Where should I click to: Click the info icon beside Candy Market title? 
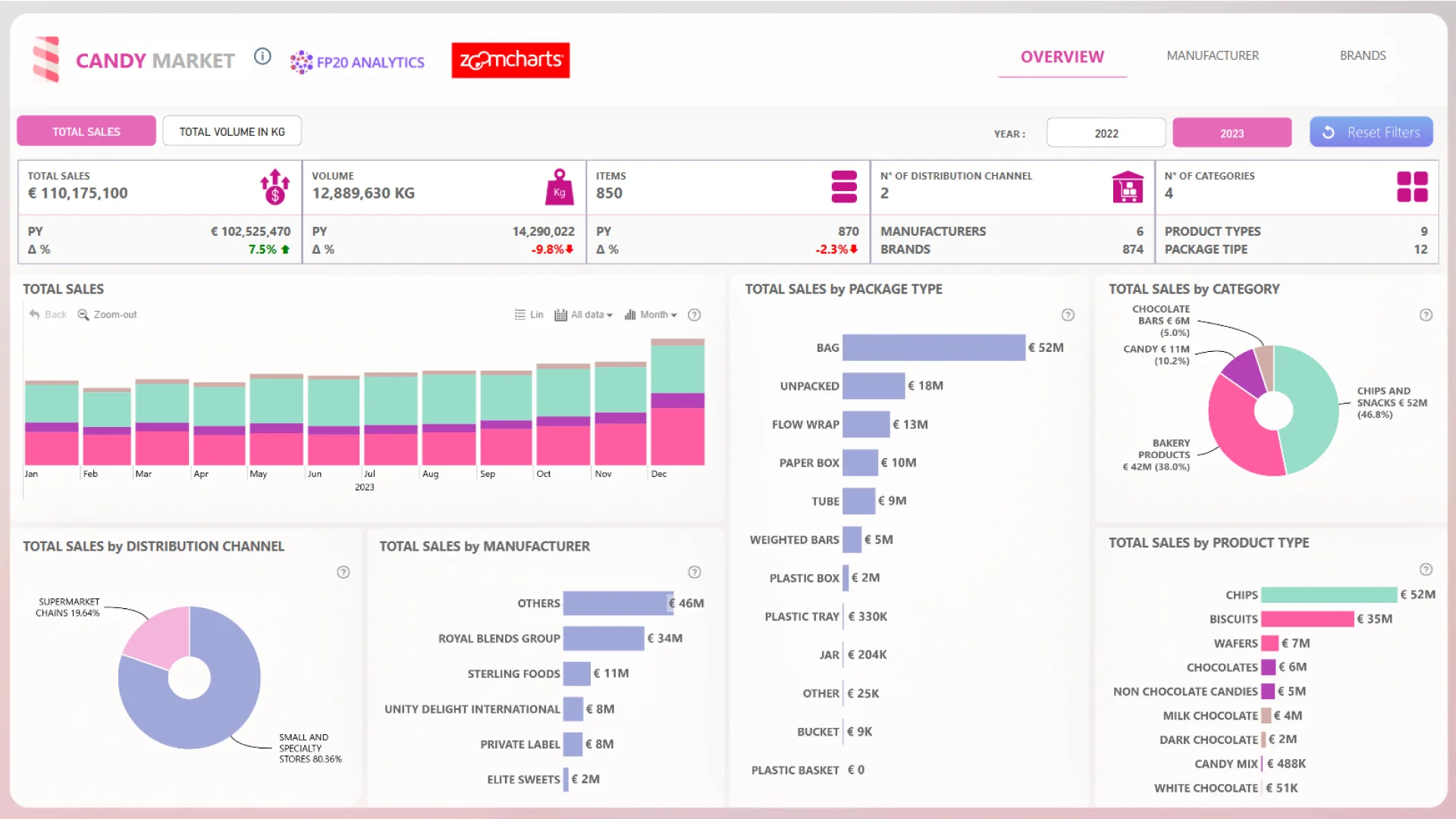[x=262, y=57]
